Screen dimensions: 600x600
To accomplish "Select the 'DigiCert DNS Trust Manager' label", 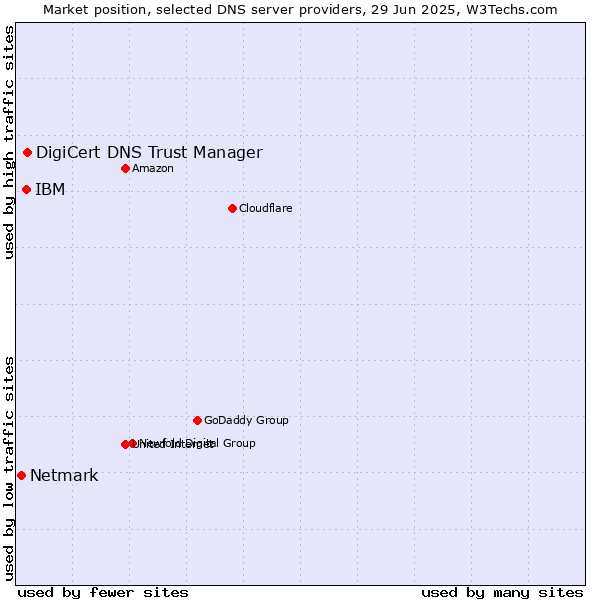I will point(149,153).
